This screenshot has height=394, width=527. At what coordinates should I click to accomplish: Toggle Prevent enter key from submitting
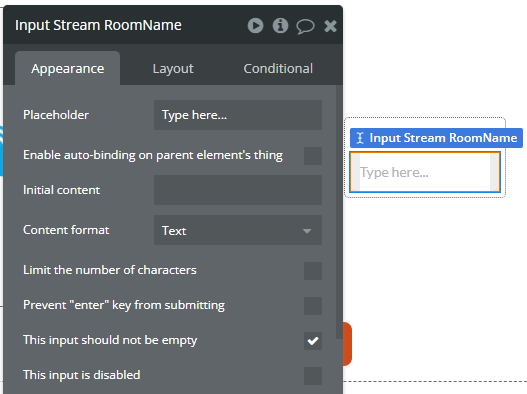click(x=313, y=306)
